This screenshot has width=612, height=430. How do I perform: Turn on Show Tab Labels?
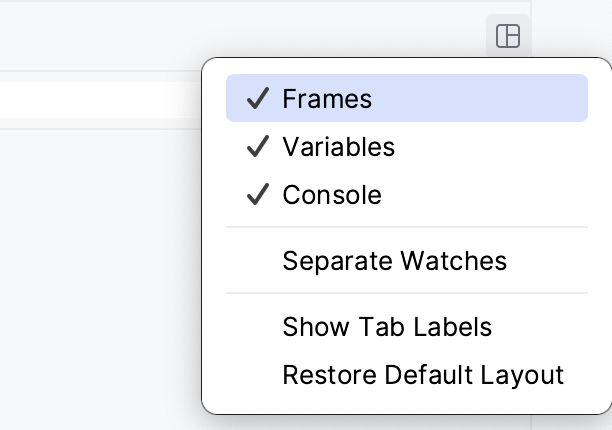tap(387, 327)
